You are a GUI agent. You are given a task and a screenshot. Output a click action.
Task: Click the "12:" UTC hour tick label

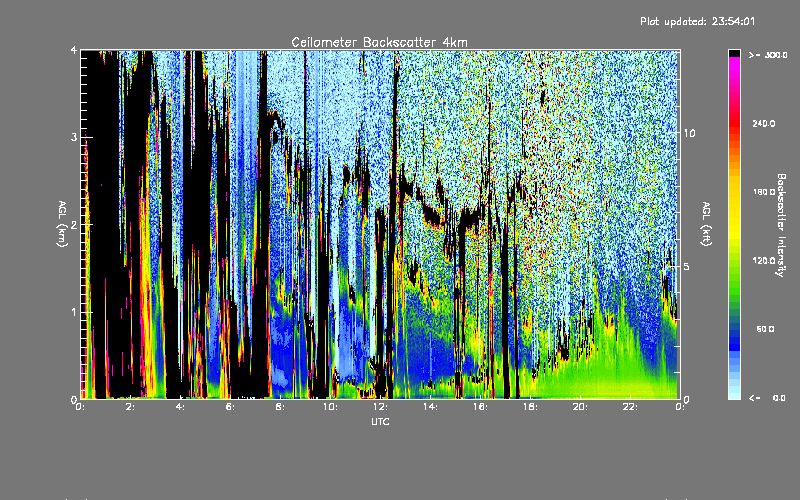380,407
